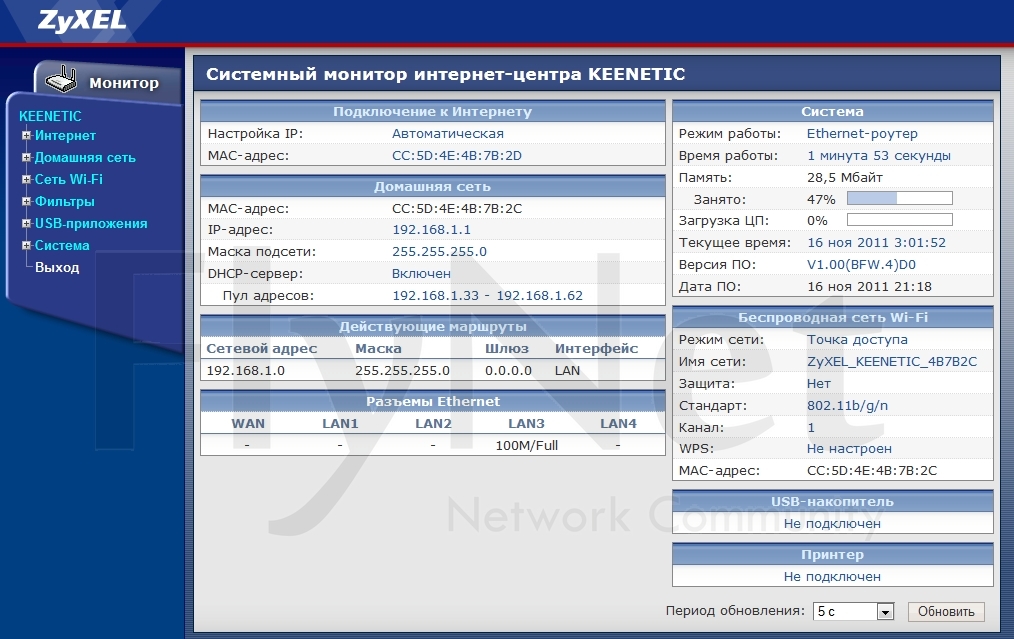Screen dimensions: 1014x639
Task: Expand the Домашняя сеть plus icon
Action: [x=27, y=158]
